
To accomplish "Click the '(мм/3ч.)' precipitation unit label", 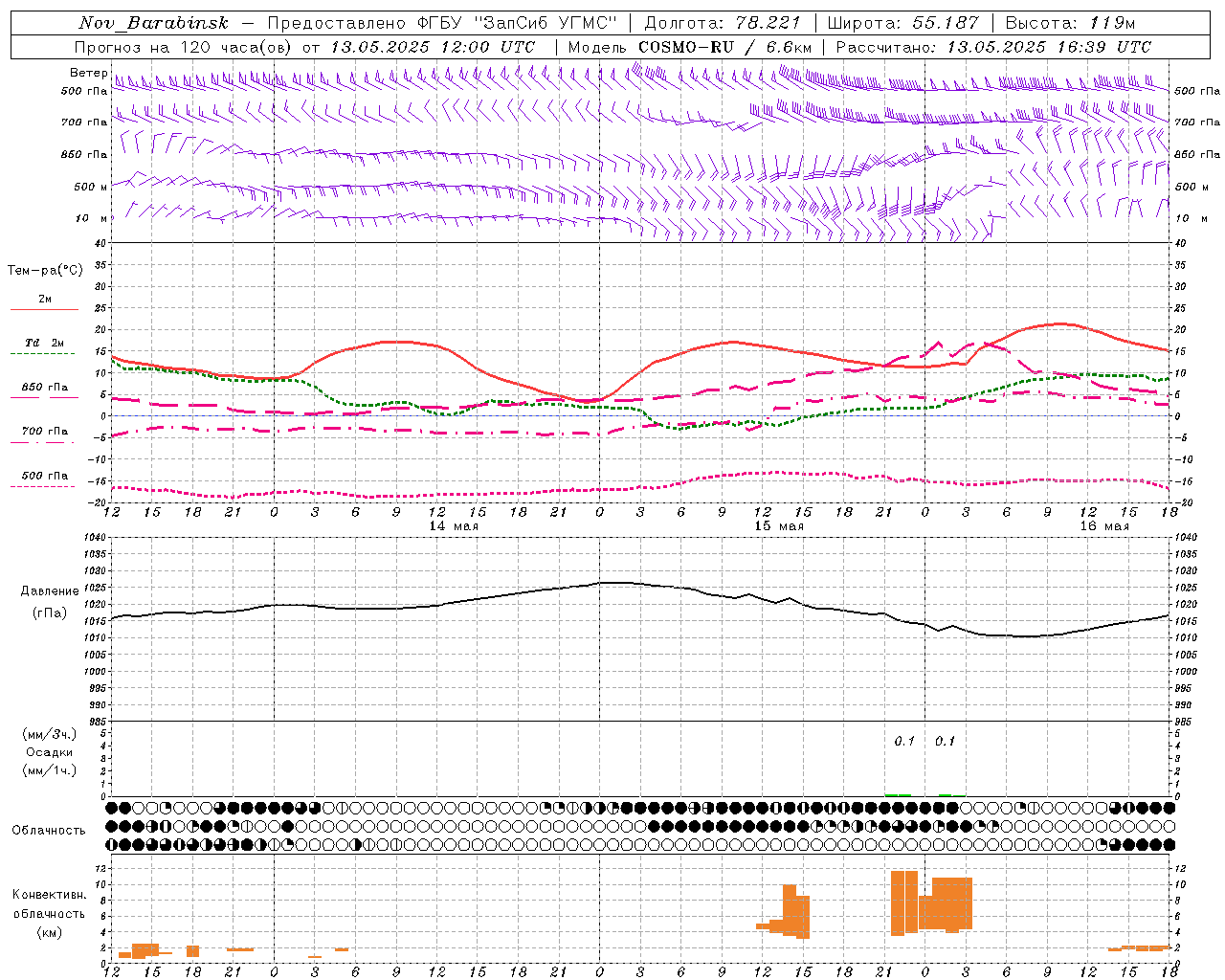I will [50, 735].
